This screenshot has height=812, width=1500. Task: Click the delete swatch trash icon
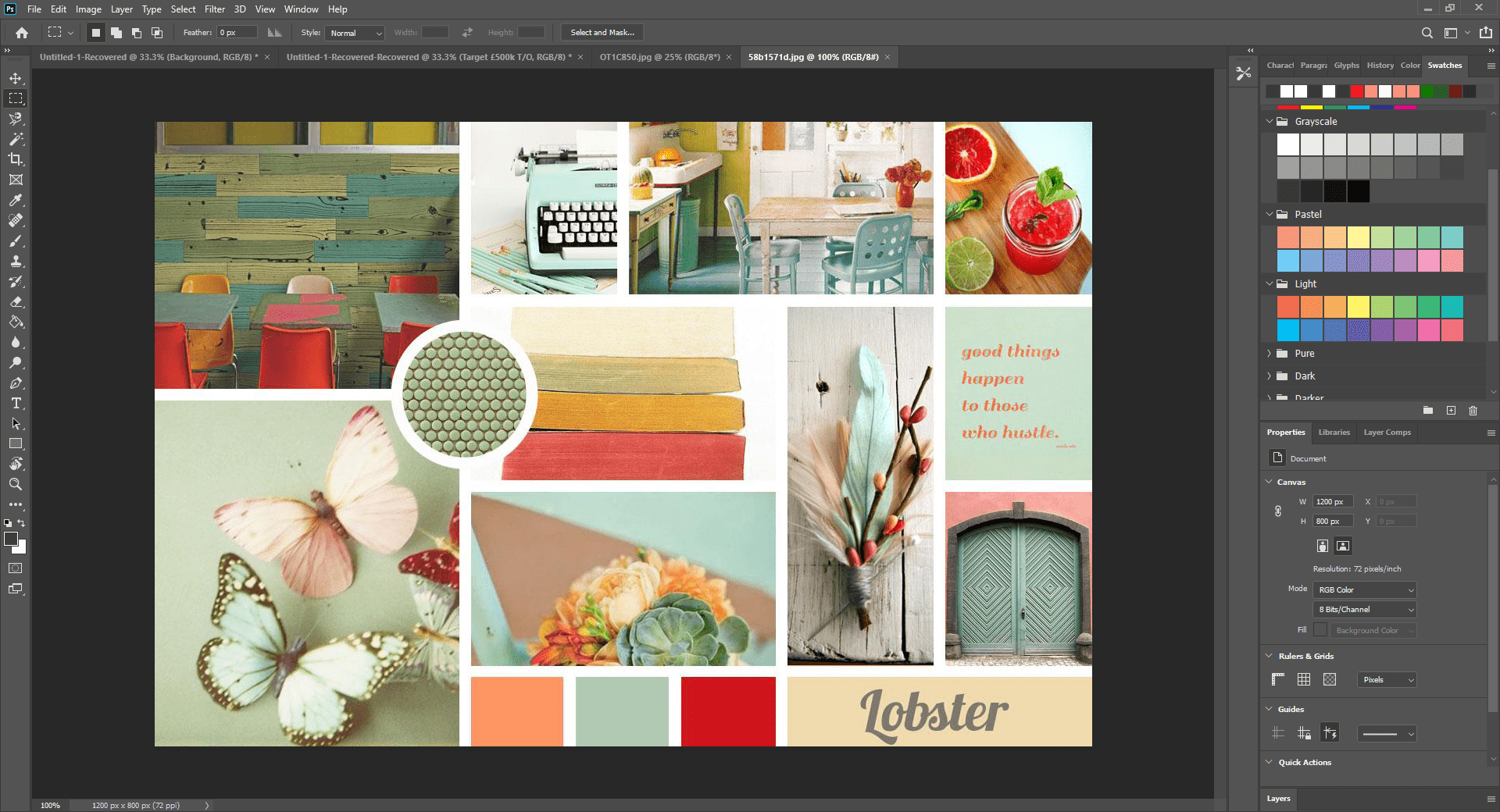click(x=1473, y=411)
